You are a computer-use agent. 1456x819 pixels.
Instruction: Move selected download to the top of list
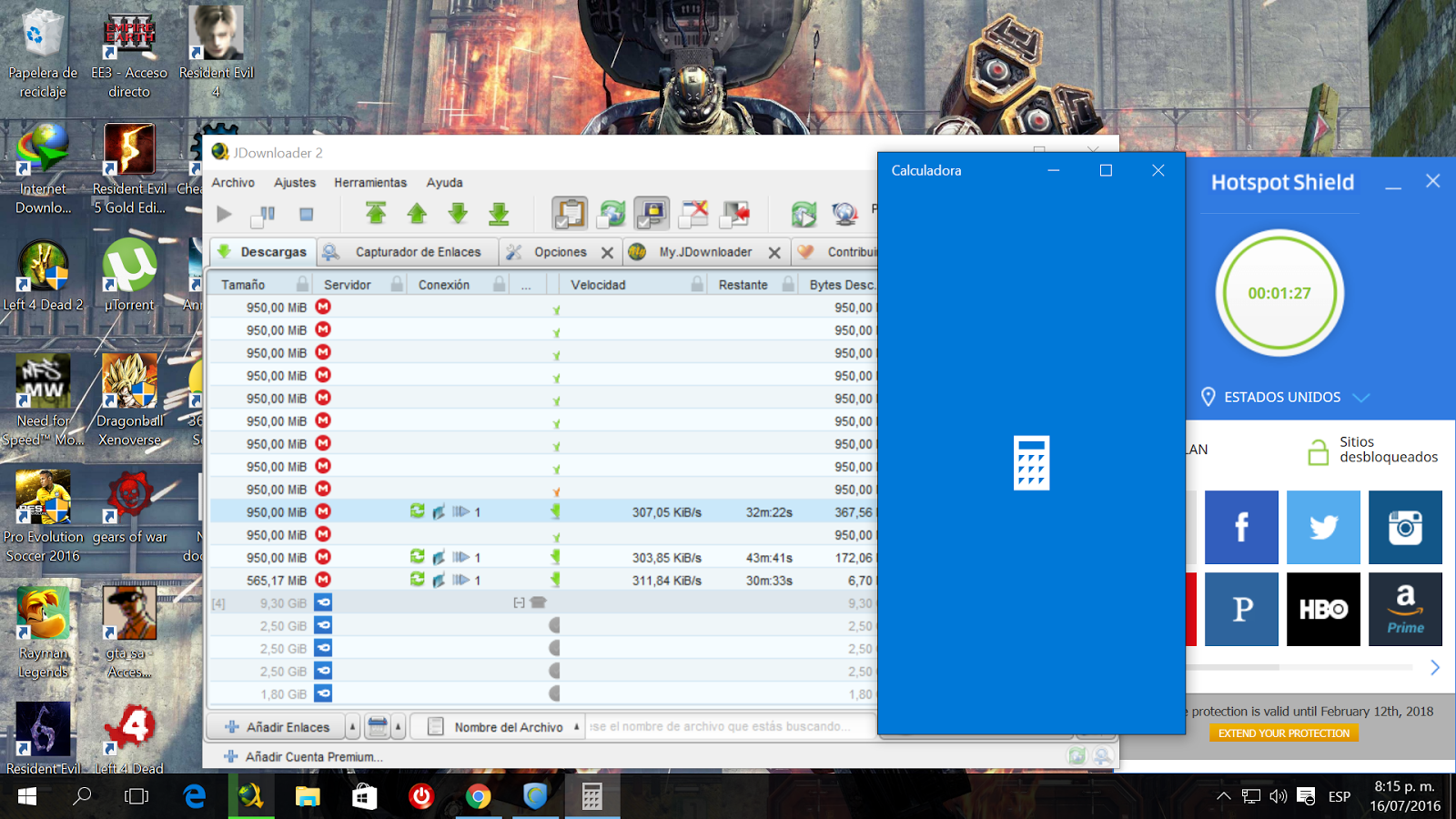376,214
